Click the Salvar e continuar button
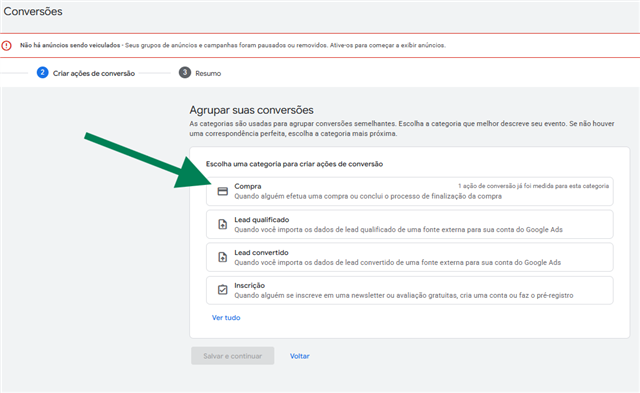 pos(233,356)
